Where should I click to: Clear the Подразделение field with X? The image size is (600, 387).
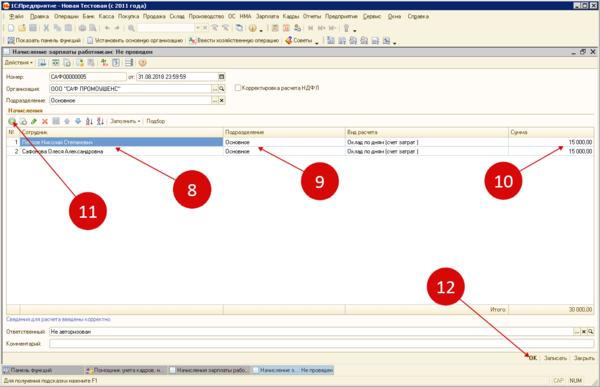tap(222, 101)
